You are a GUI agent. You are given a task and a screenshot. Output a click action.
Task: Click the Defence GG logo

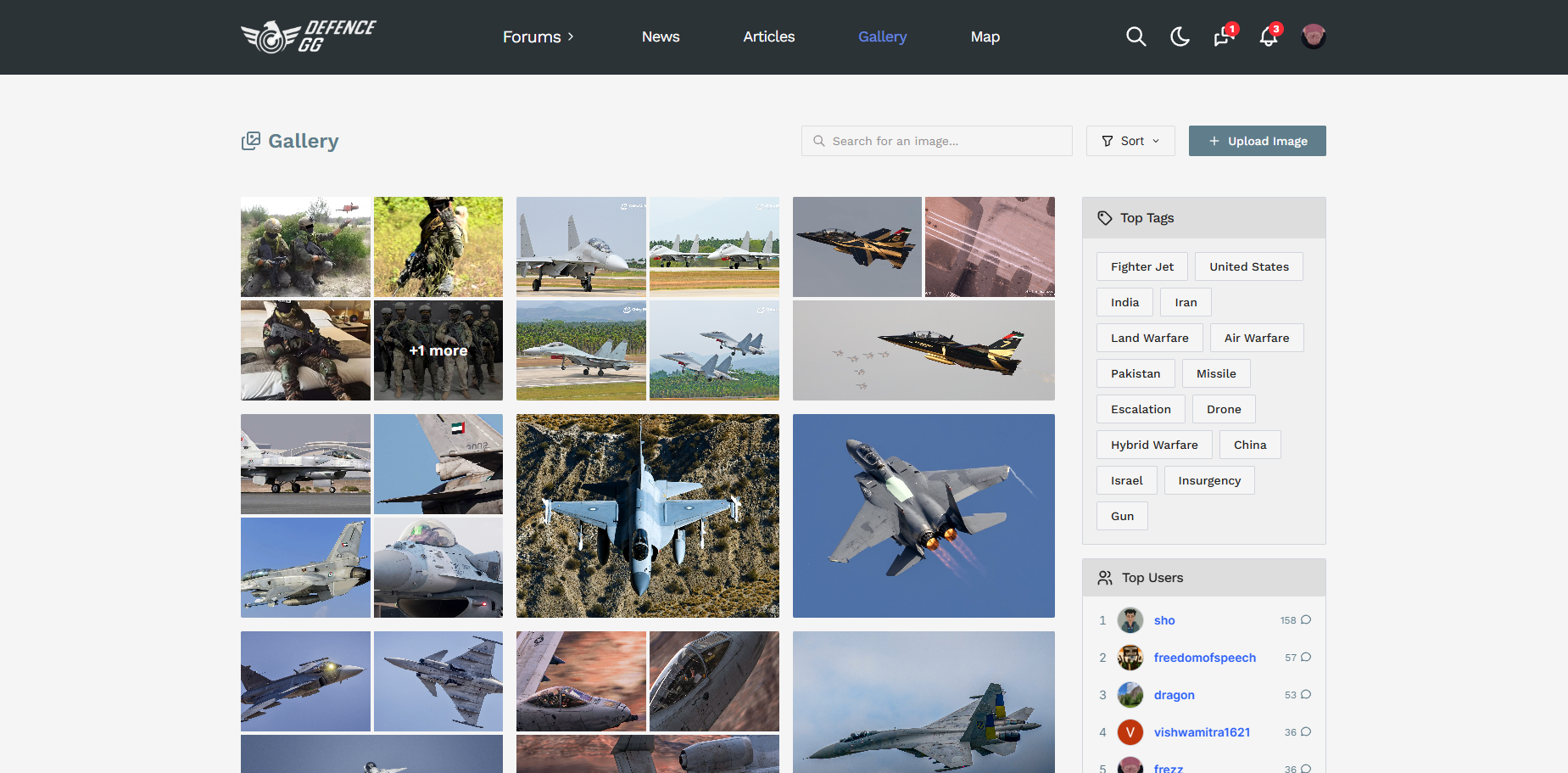point(309,36)
